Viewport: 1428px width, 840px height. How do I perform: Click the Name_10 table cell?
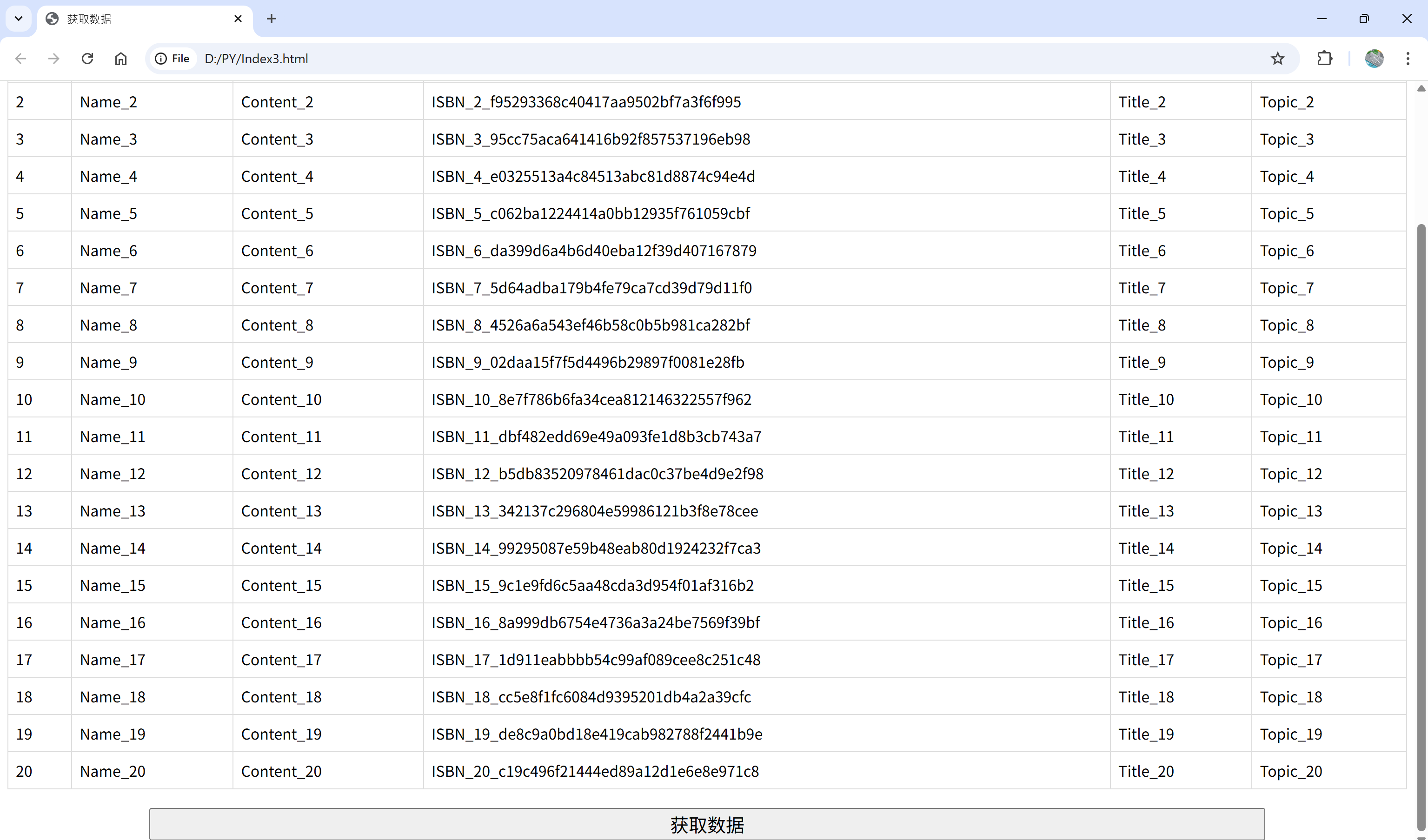pos(113,399)
